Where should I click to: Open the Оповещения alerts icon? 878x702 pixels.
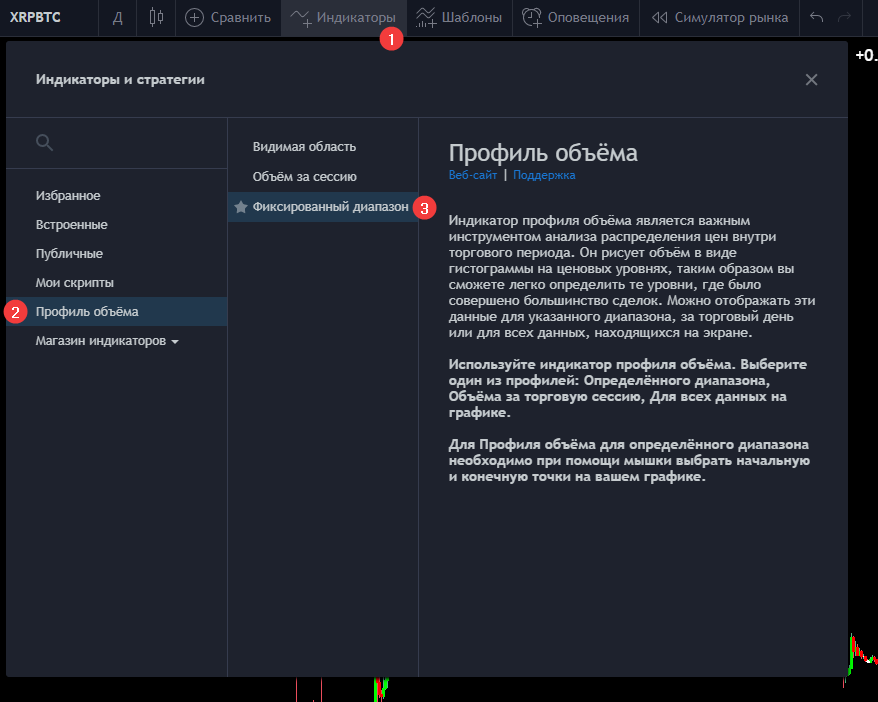point(533,17)
